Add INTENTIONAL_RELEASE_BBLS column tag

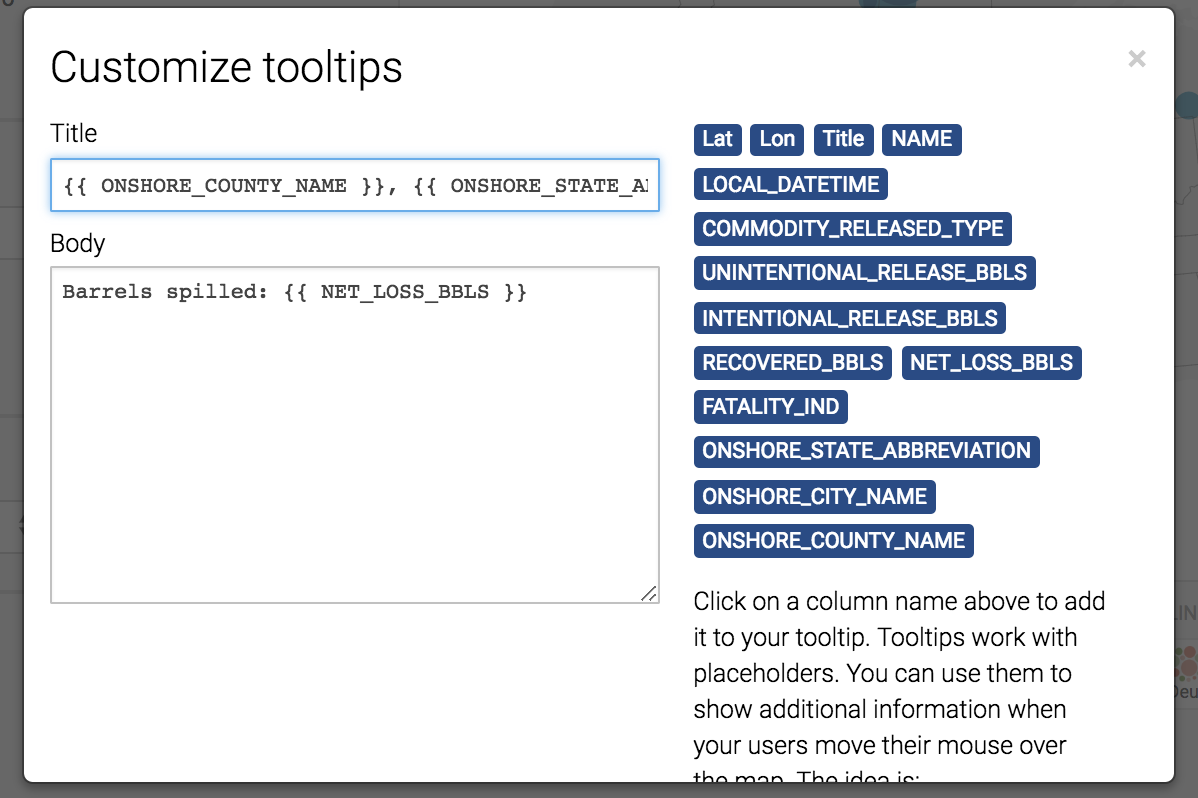coord(850,318)
